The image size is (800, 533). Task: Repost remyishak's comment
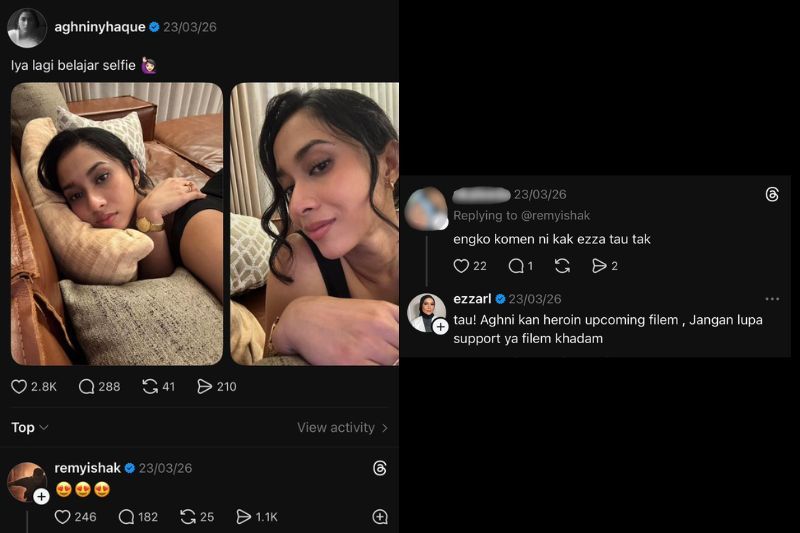click(x=188, y=517)
